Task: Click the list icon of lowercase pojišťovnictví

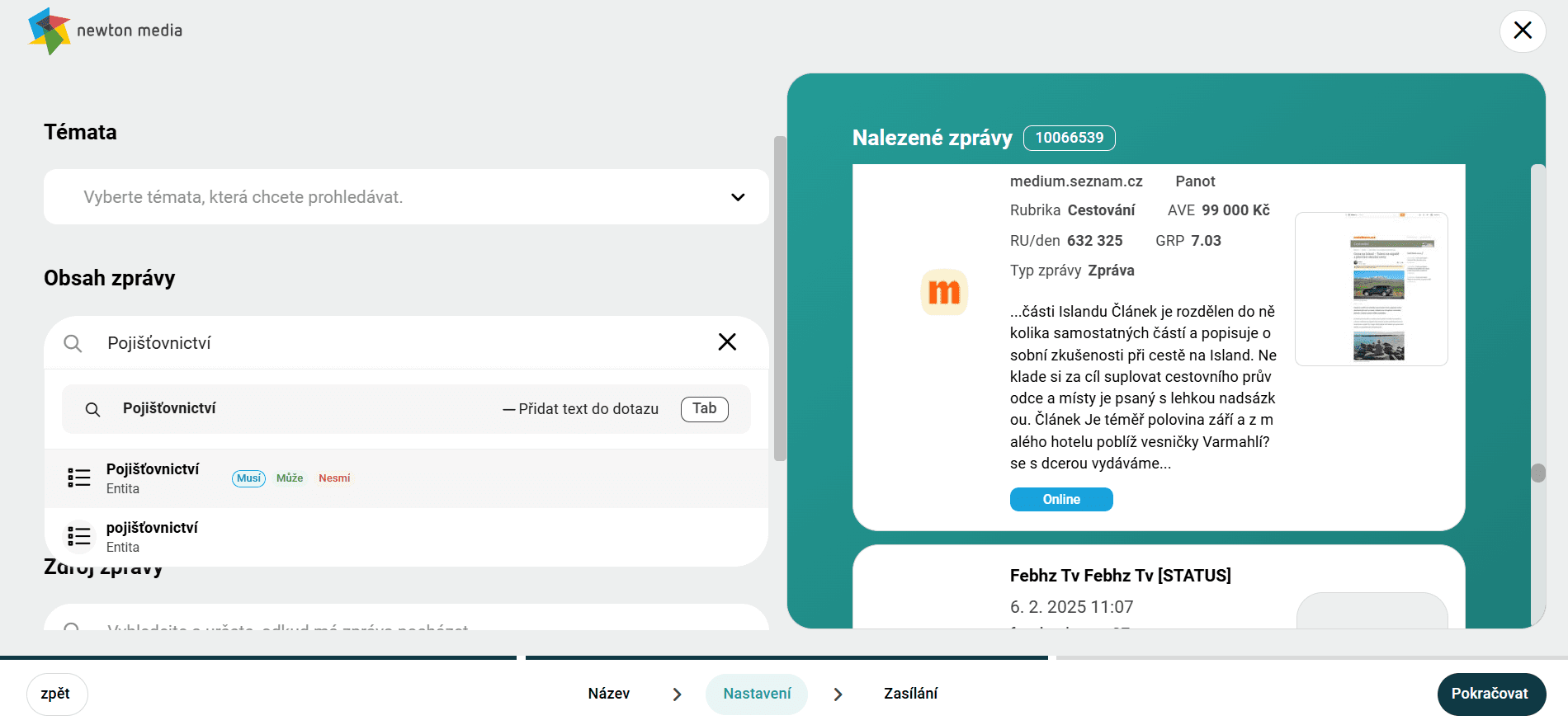Action: click(79, 536)
